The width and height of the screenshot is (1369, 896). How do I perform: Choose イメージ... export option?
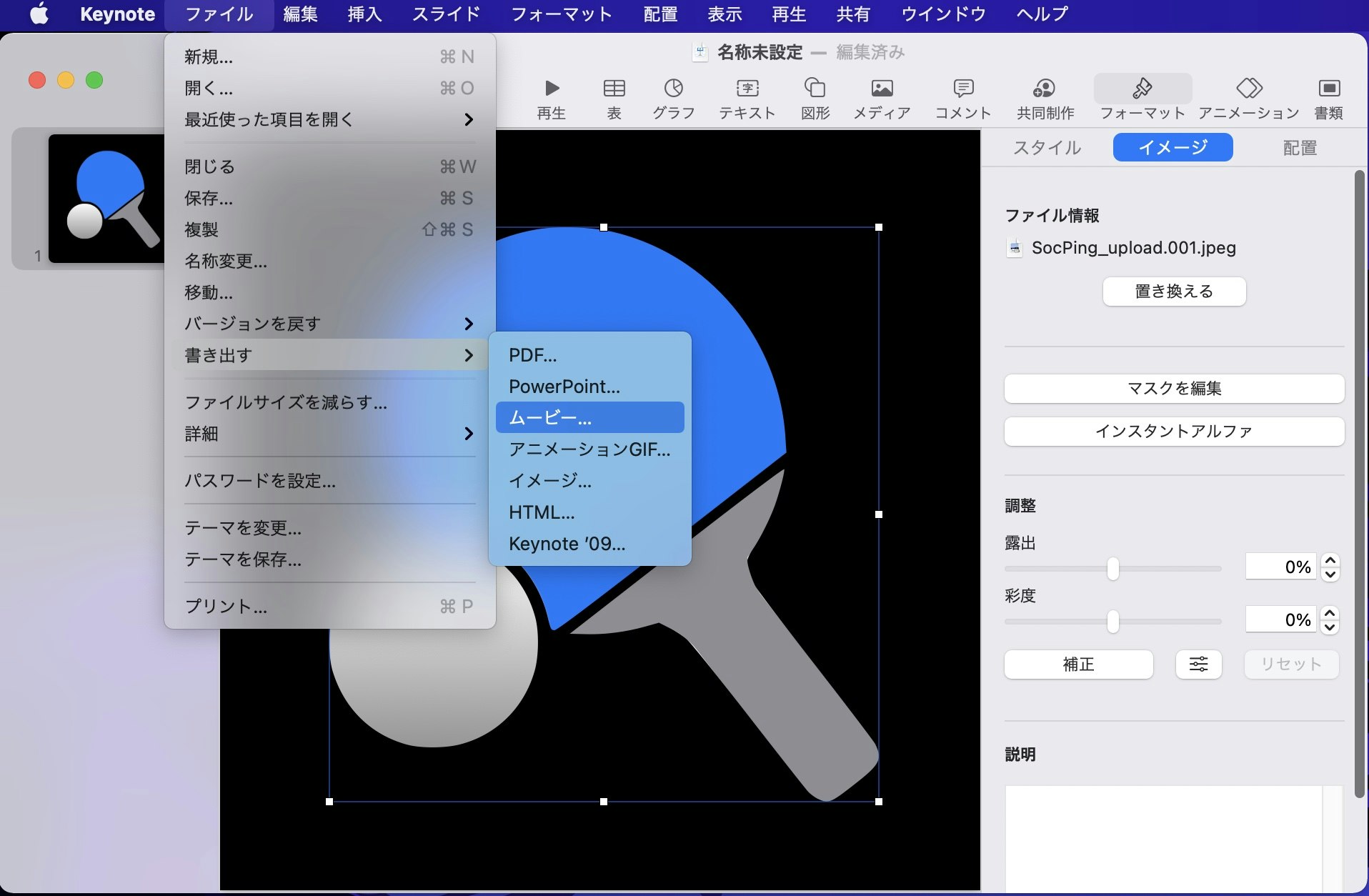point(589,481)
